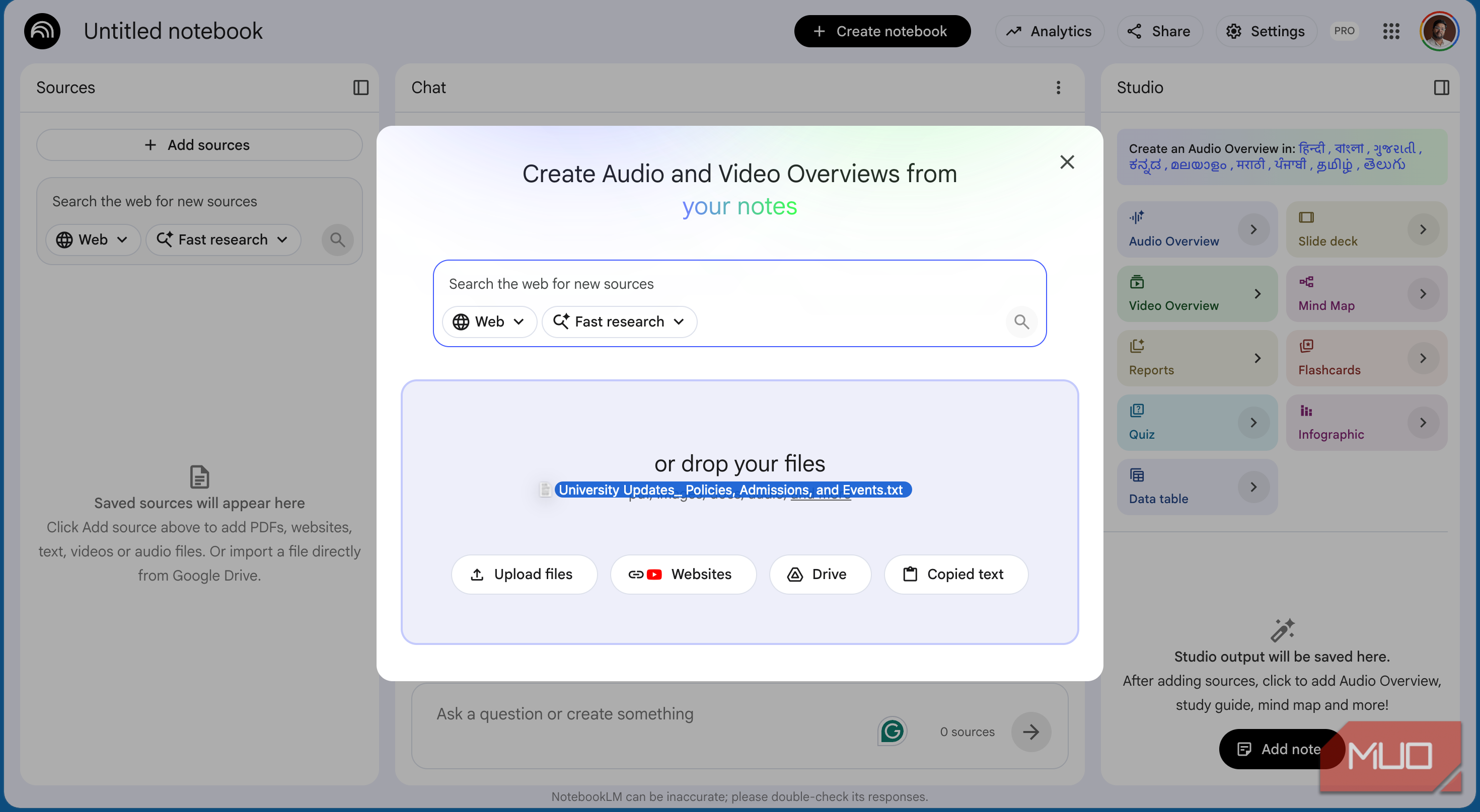Choose Copied text source option

[955, 574]
